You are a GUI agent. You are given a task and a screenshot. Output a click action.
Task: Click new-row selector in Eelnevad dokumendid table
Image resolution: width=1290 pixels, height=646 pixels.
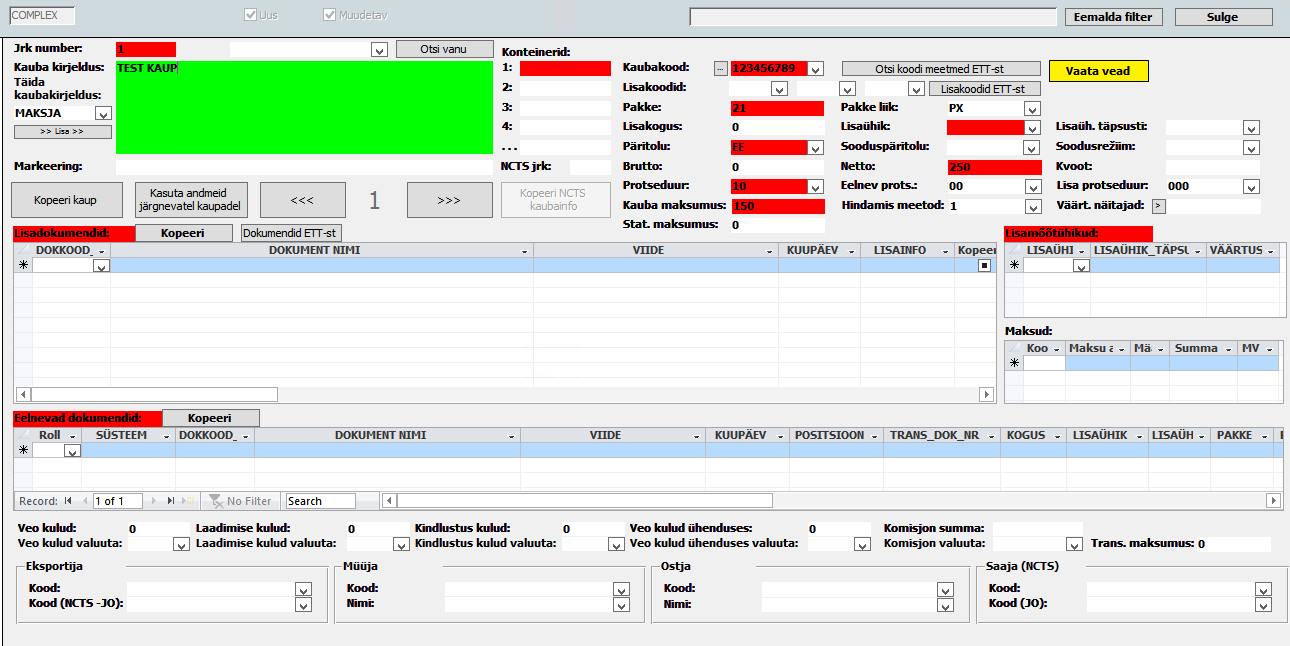23,451
